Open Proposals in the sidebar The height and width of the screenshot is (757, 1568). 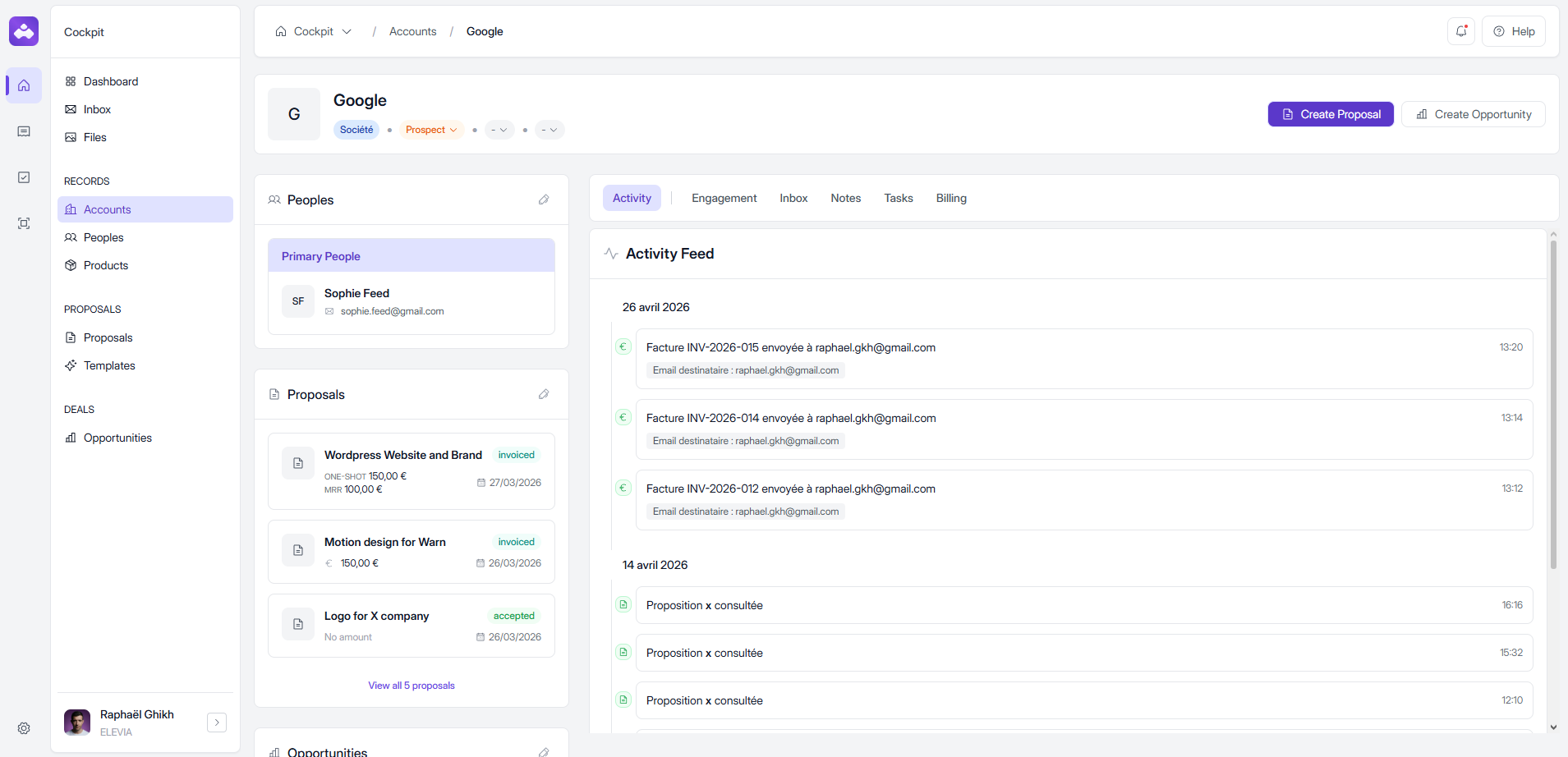145,337
